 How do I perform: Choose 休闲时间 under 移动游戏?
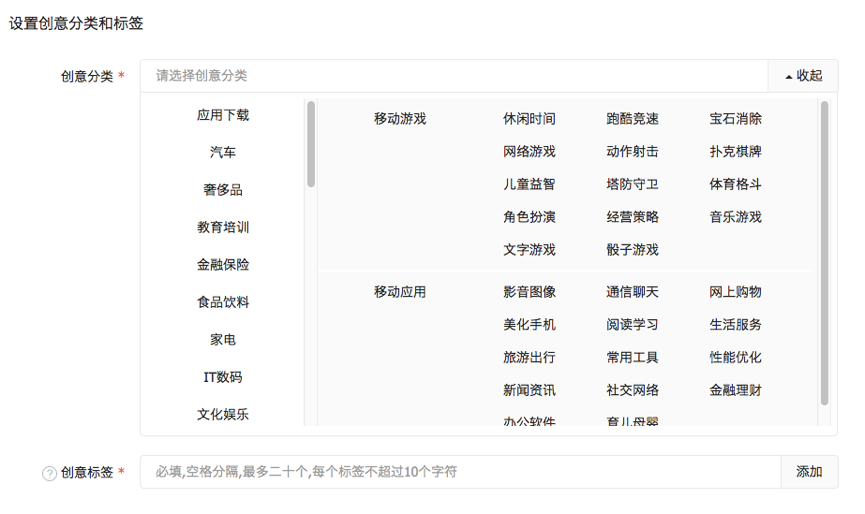(x=529, y=119)
